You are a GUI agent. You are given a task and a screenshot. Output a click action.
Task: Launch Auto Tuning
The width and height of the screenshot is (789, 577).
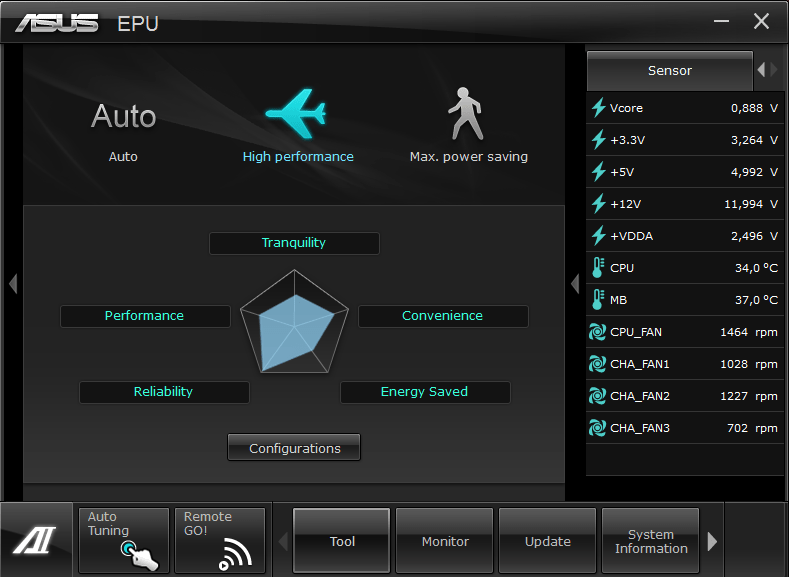[x=123, y=541]
